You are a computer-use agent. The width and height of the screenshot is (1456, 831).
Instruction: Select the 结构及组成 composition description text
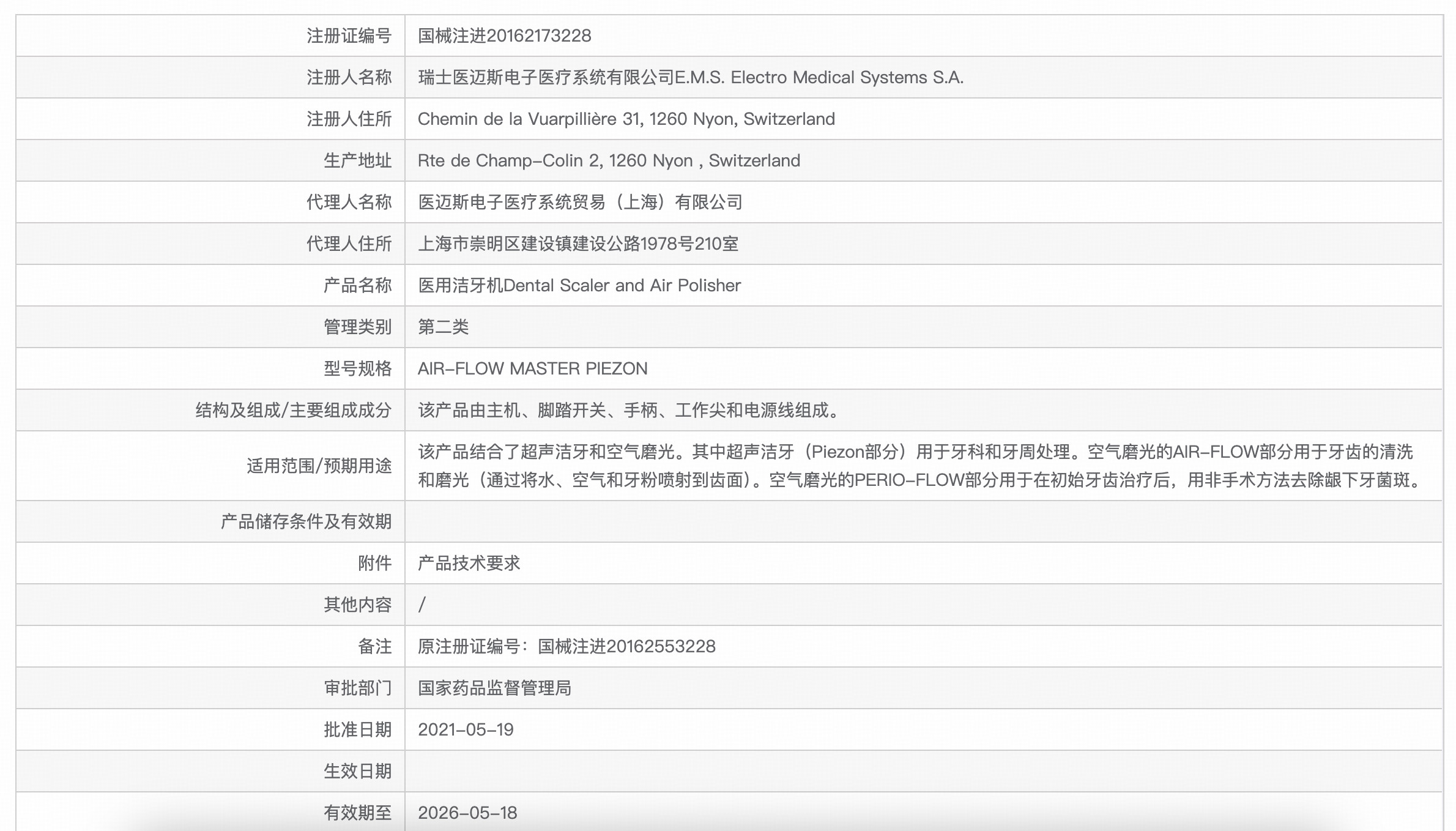[630, 410]
